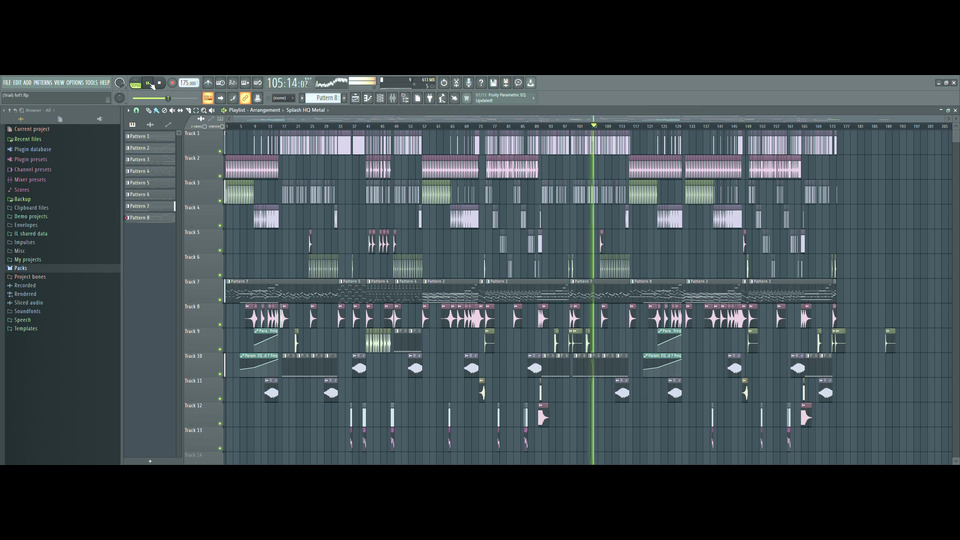Open the Channel rack view icon
This screenshot has width=960, height=540.
tap(380, 98)
